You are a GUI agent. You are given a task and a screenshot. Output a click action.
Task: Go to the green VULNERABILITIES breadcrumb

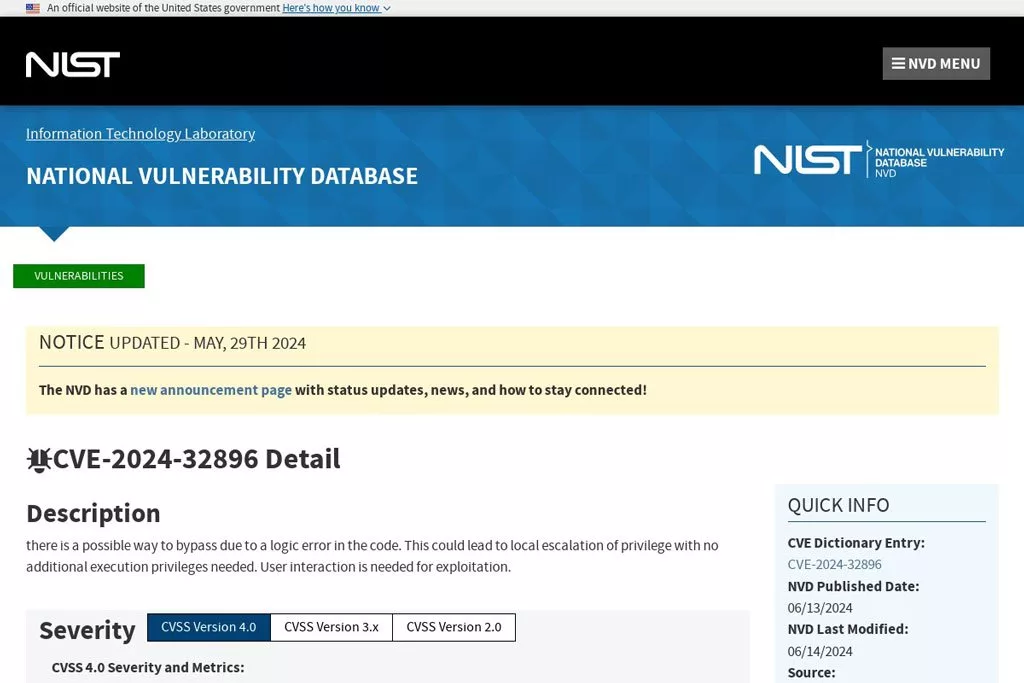point(79,276)
